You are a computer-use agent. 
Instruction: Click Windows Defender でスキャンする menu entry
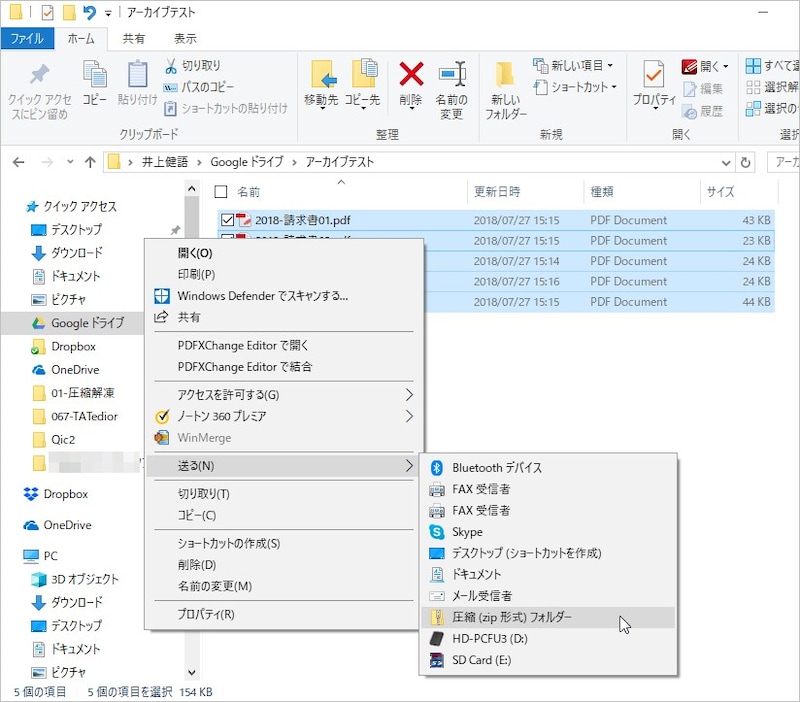click(284, 296)
